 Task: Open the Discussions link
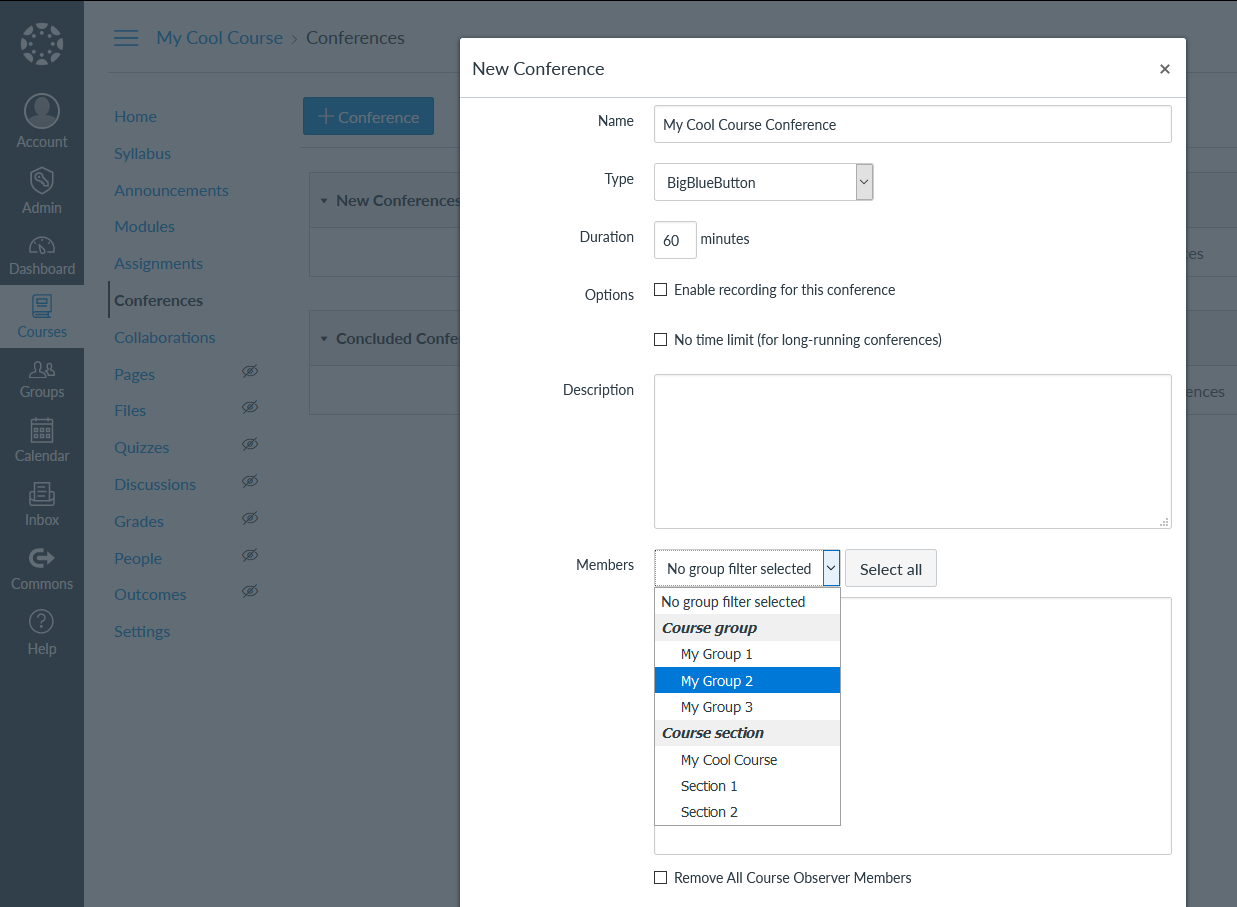[x=155, y=484]
